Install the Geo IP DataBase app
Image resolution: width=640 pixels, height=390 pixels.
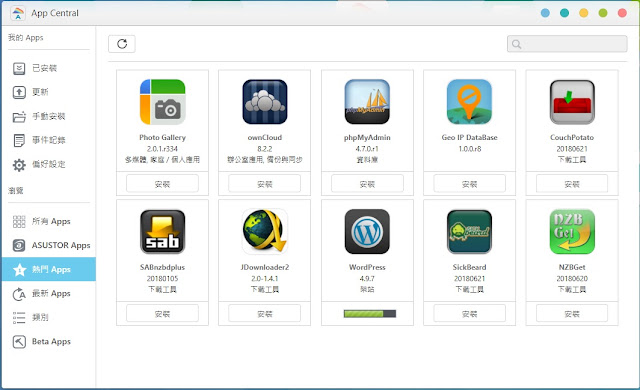pyautogui.click(x=469, y=184)
